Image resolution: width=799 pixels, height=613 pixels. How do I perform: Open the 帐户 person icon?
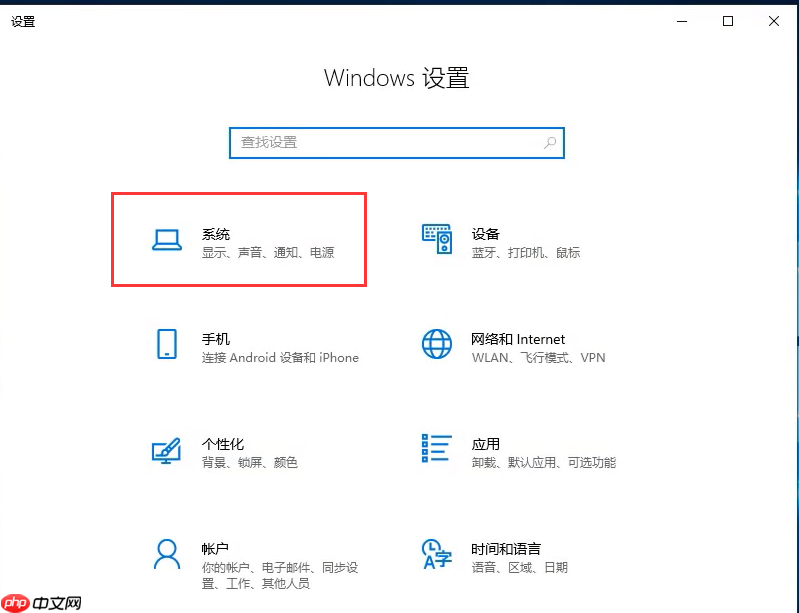click(167, 554)
